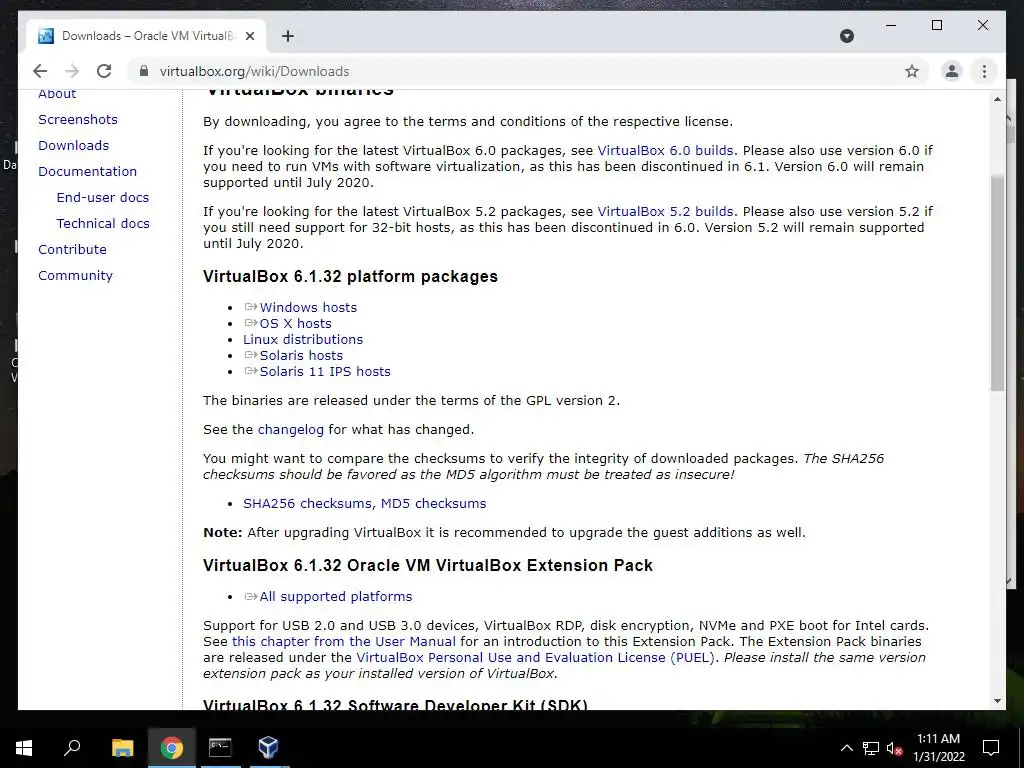The height and width of the screenshot is (768, 1024).
Task: Select the Downloads – Oracle VM VirtualBox tab
Action: (x=146, y=36)
